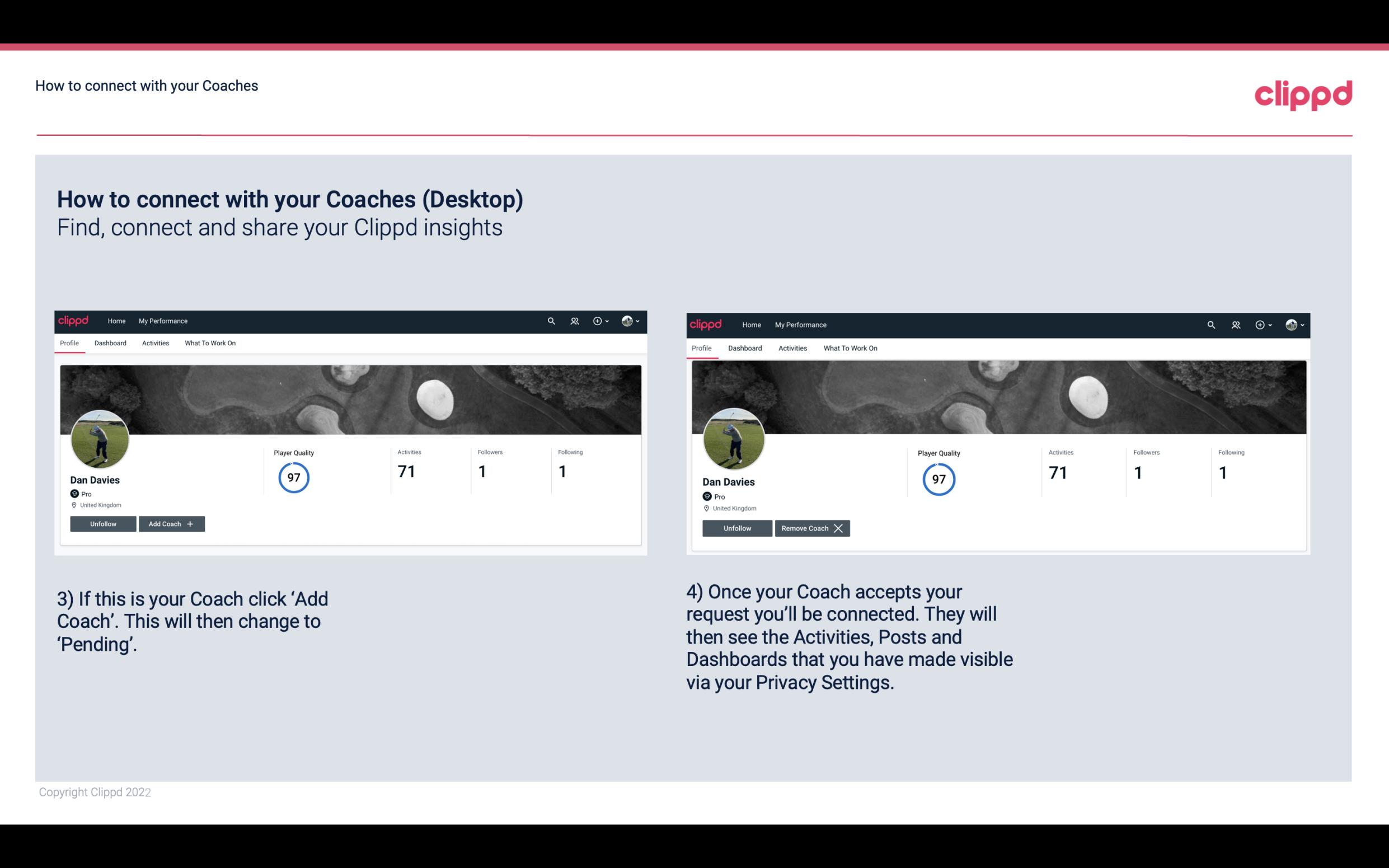The height and width of the screenshot is (868, 1389).
Task: Click My Performance dropdown left navbar
Action: tap(163, 321)
